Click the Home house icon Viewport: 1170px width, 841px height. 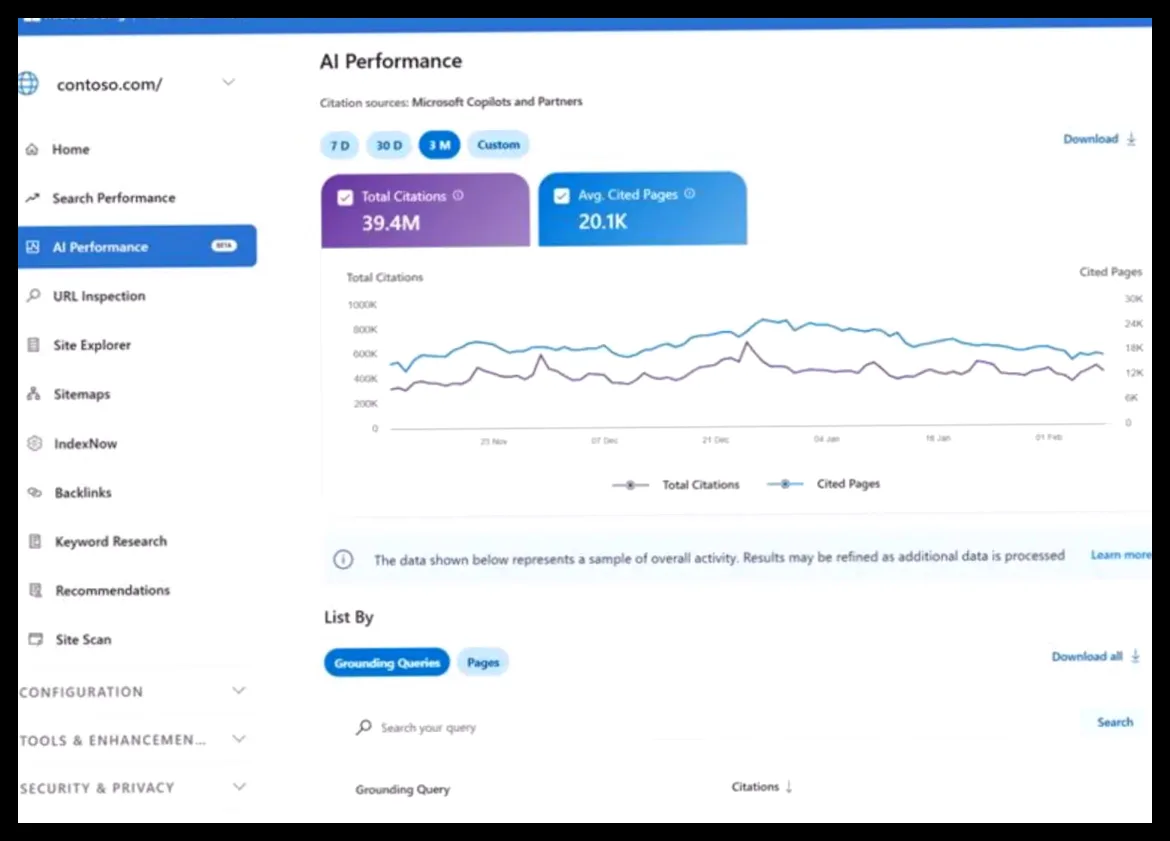(x=32, y=149)
